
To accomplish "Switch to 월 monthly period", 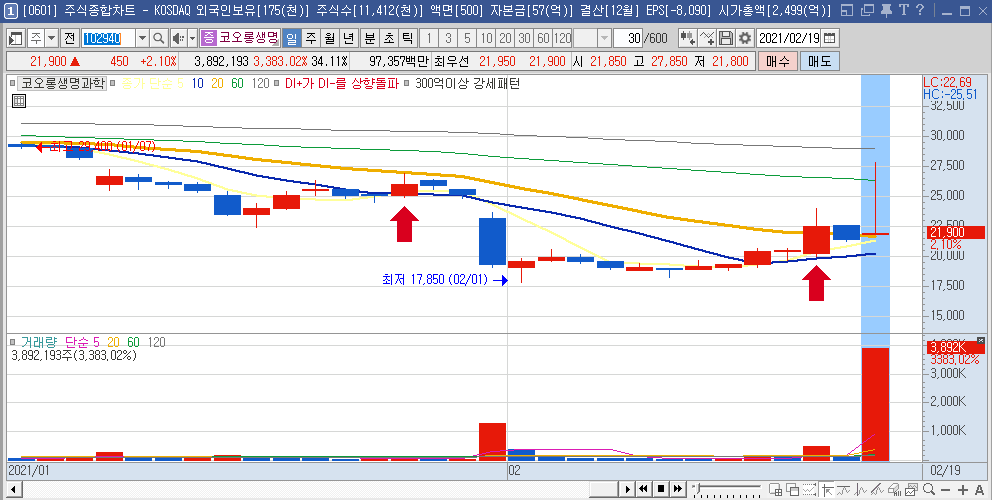I will tap(330, 39).
